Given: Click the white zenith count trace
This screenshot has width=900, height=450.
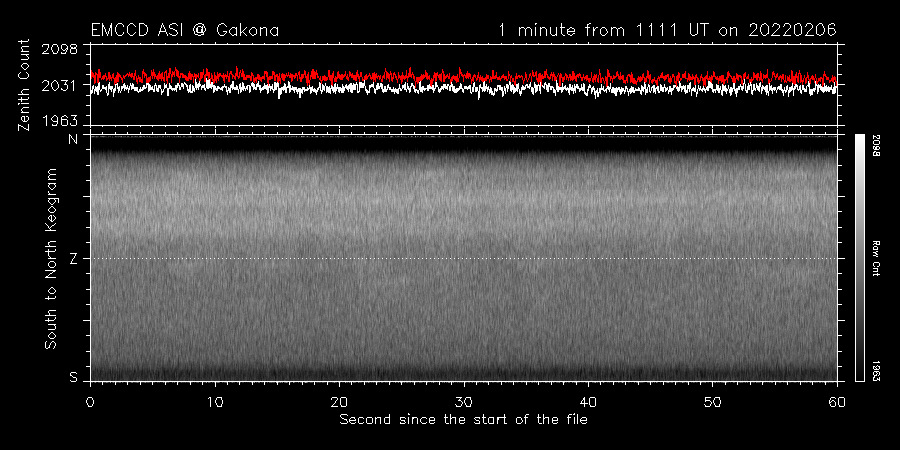Looking at the screenshot, I should [x=463, y=88].
